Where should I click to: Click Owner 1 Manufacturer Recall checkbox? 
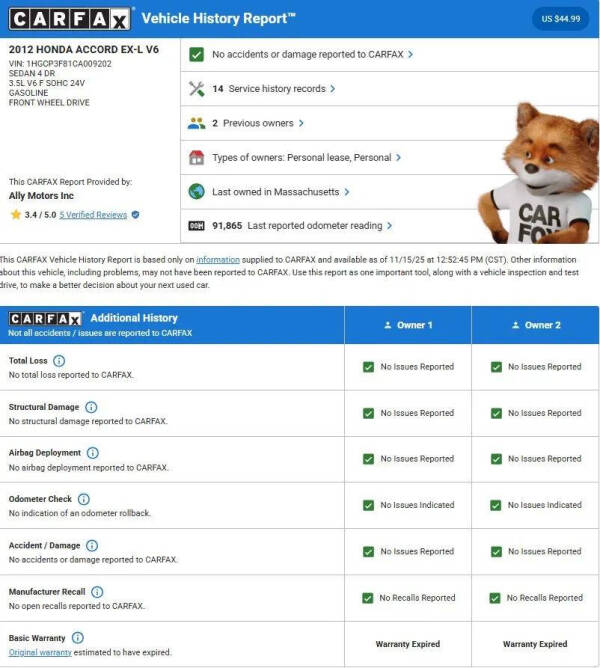coord(369,598)
